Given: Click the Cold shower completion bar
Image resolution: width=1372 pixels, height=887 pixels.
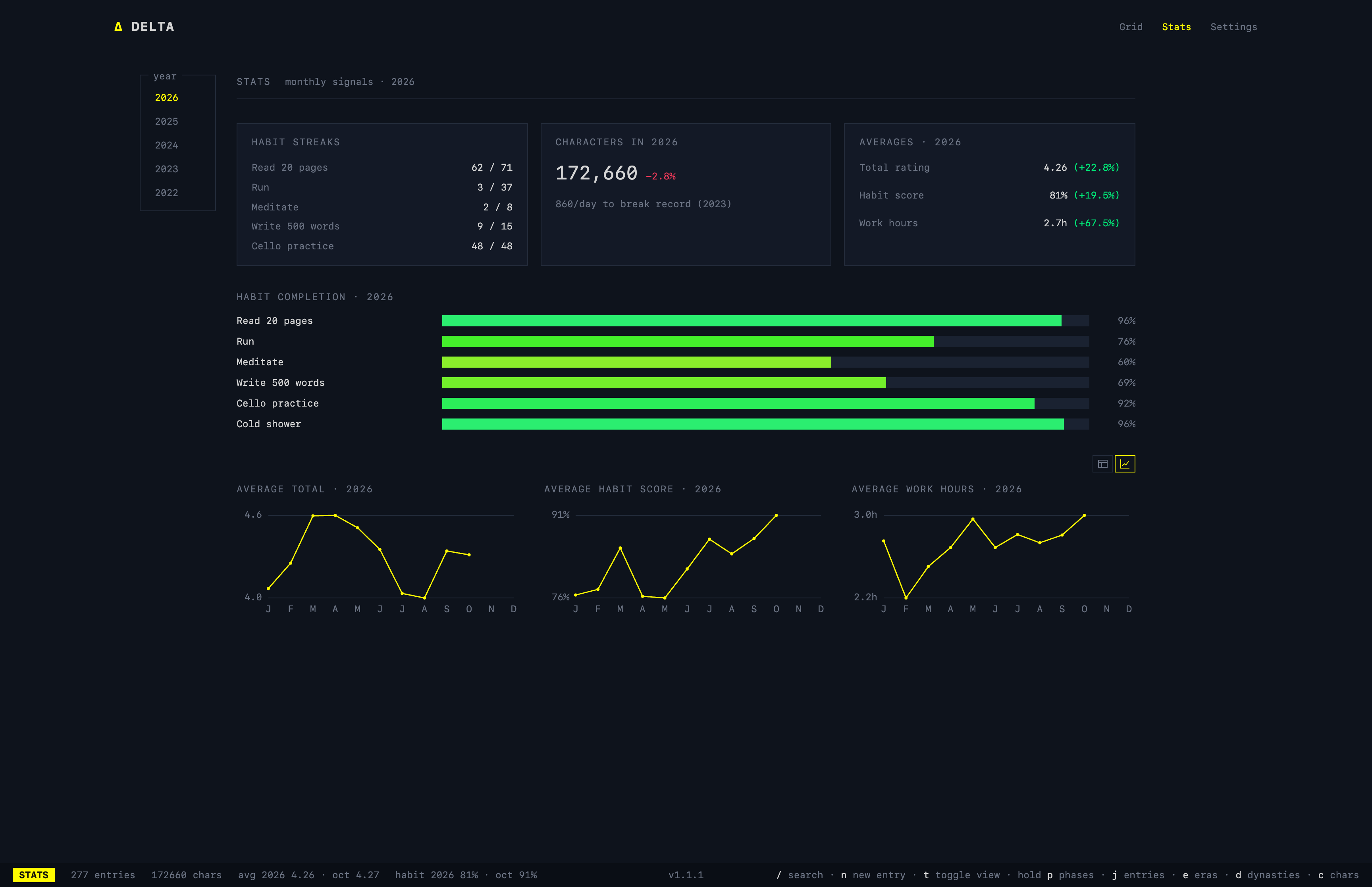Looking at the screenshot, I should 765,424.
